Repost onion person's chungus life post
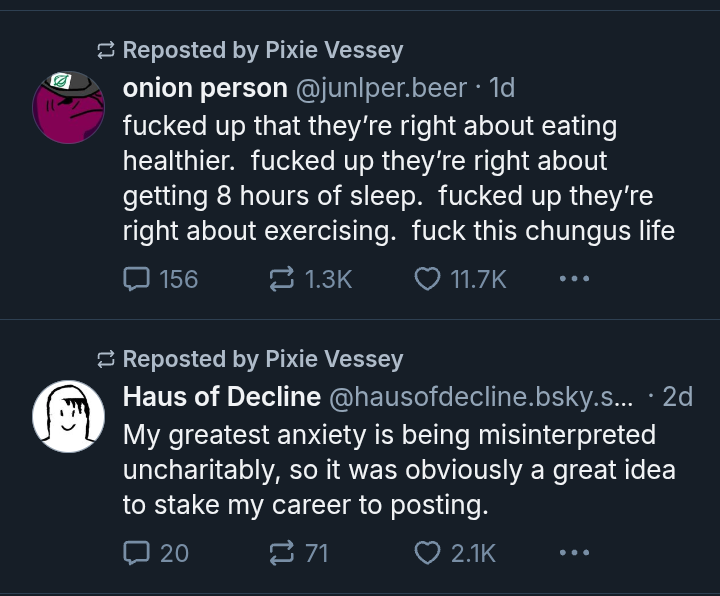720x596 pixels. (x=310, y=279)
